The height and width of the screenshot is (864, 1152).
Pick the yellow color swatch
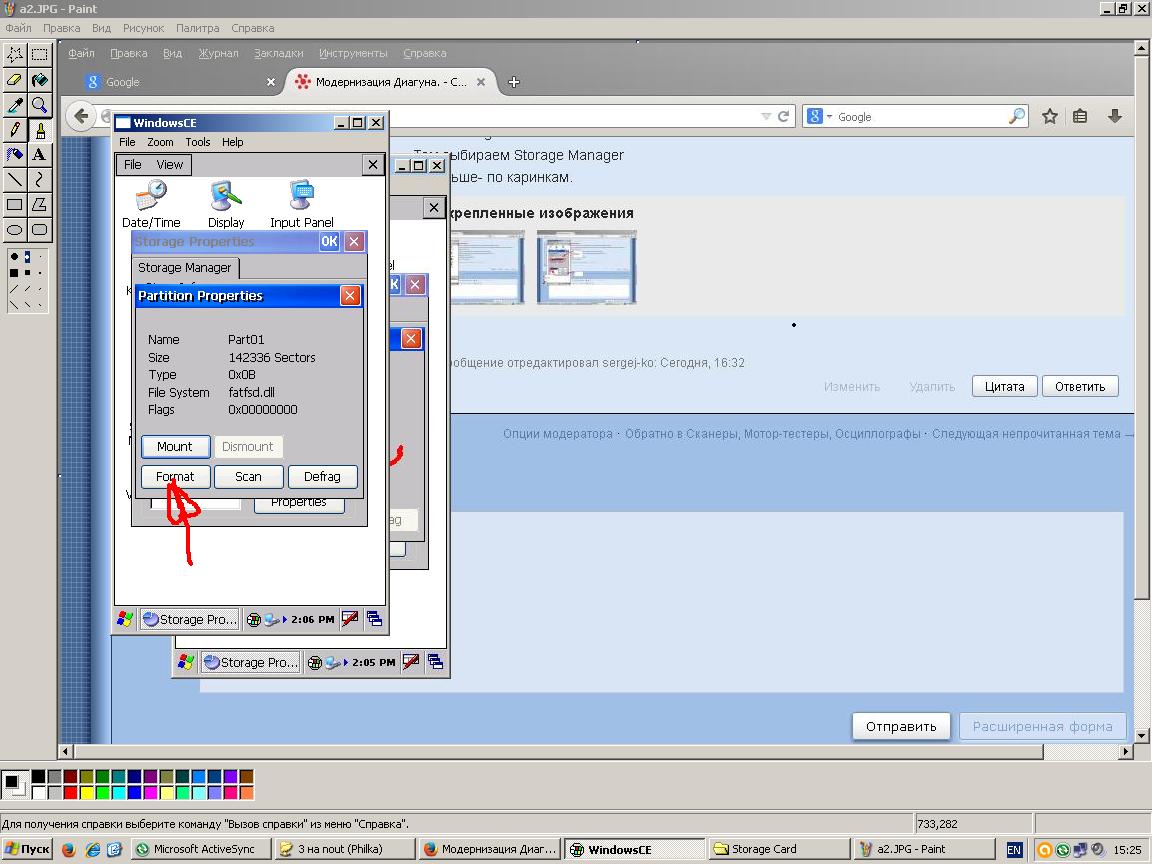87,793
